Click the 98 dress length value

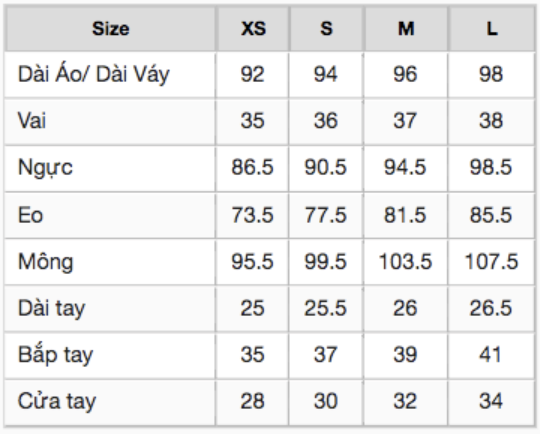(491, 74)
